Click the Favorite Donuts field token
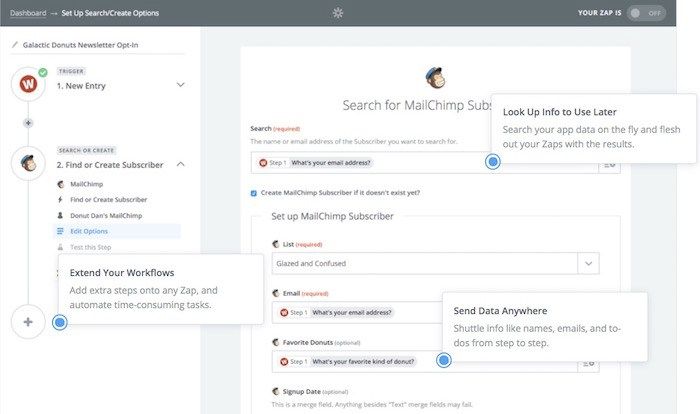The image size is (700, 414). pos(363,361)
